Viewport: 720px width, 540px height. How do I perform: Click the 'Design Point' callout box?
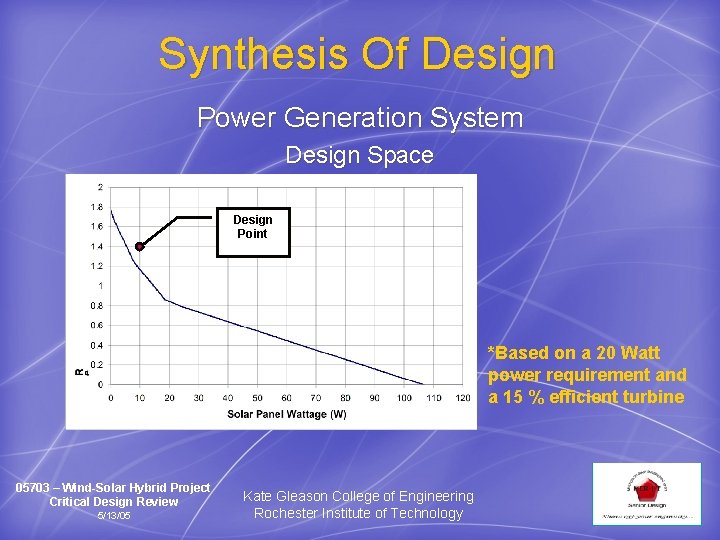pyautogui.click(x=253, y=232)
